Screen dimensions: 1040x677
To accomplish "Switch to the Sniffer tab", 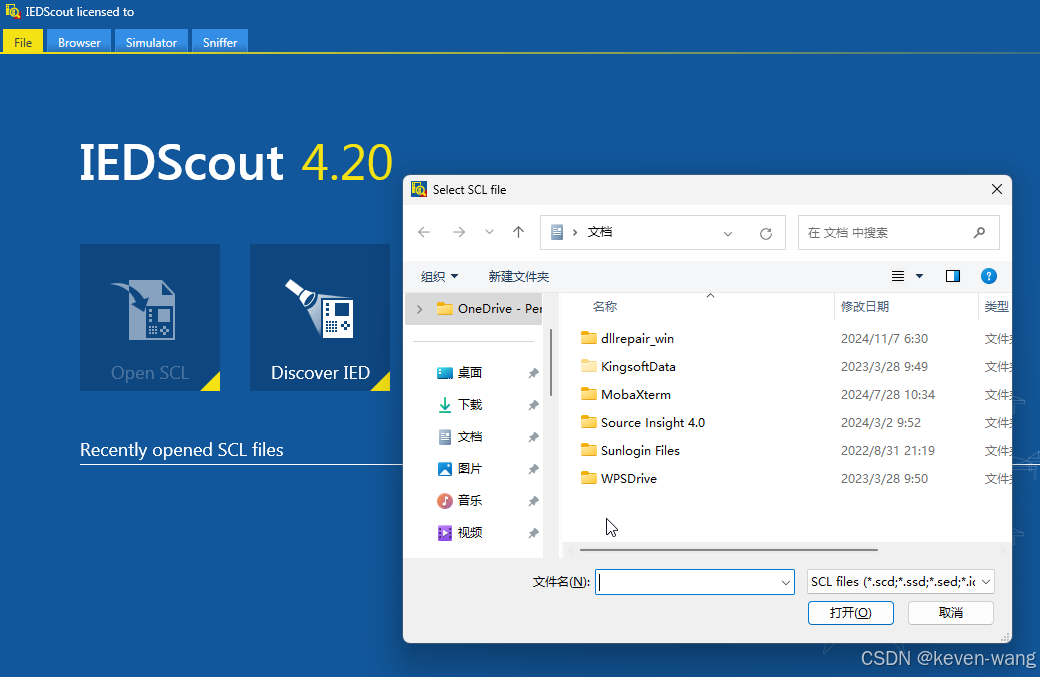I will (x=220, y=42).
